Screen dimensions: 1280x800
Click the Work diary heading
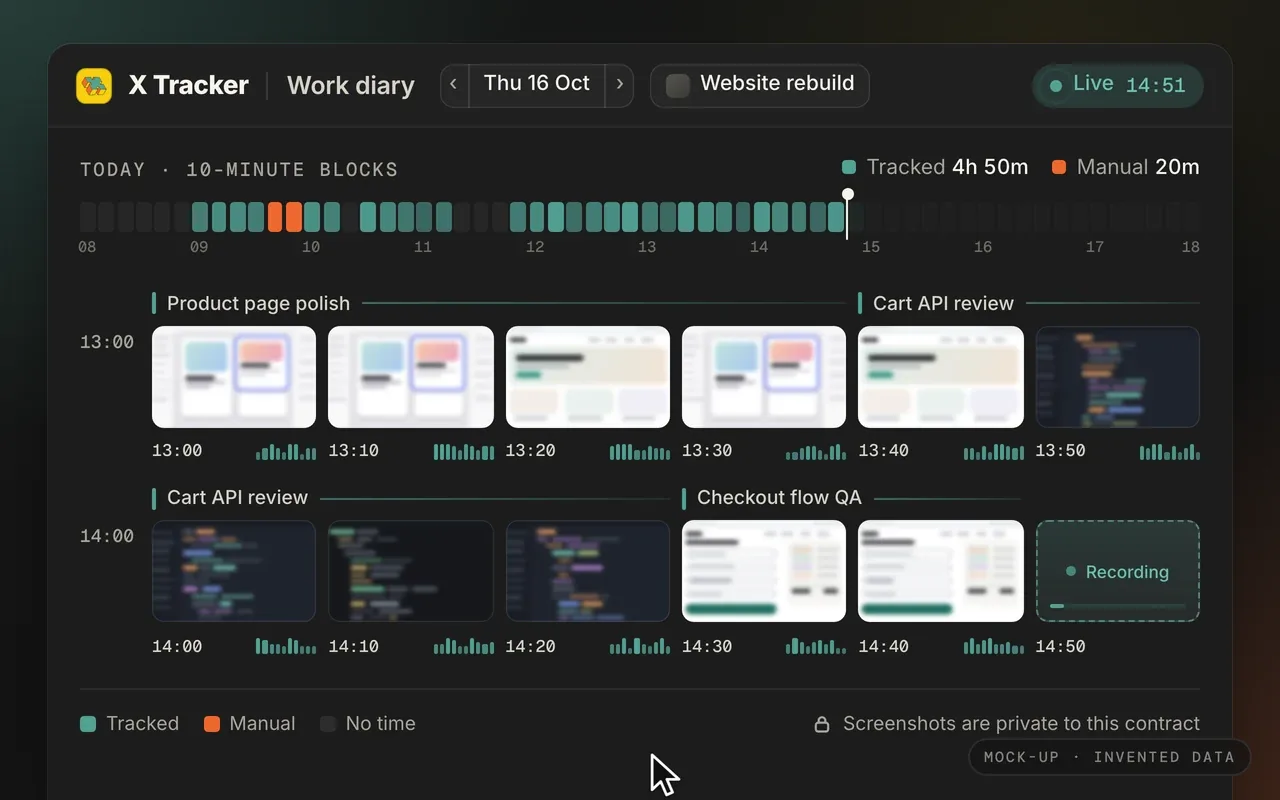click(351, 85)
